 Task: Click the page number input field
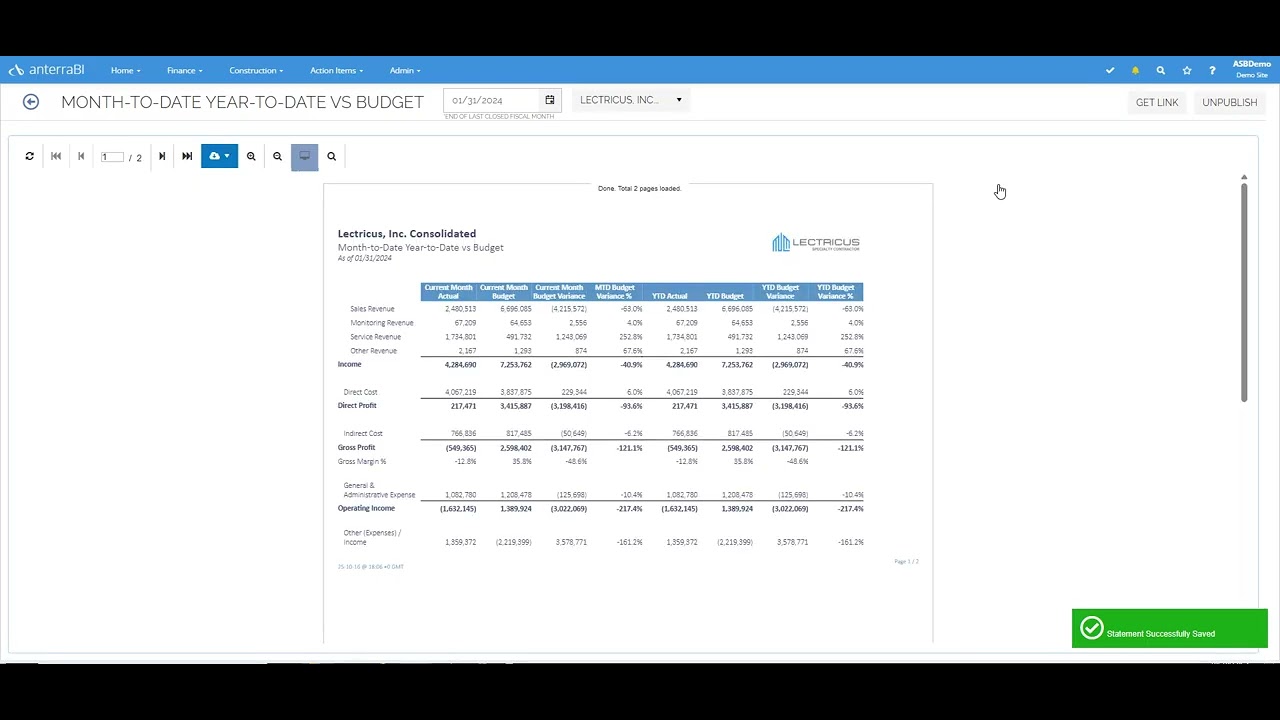pyautogui.click(x=112, y=157)
